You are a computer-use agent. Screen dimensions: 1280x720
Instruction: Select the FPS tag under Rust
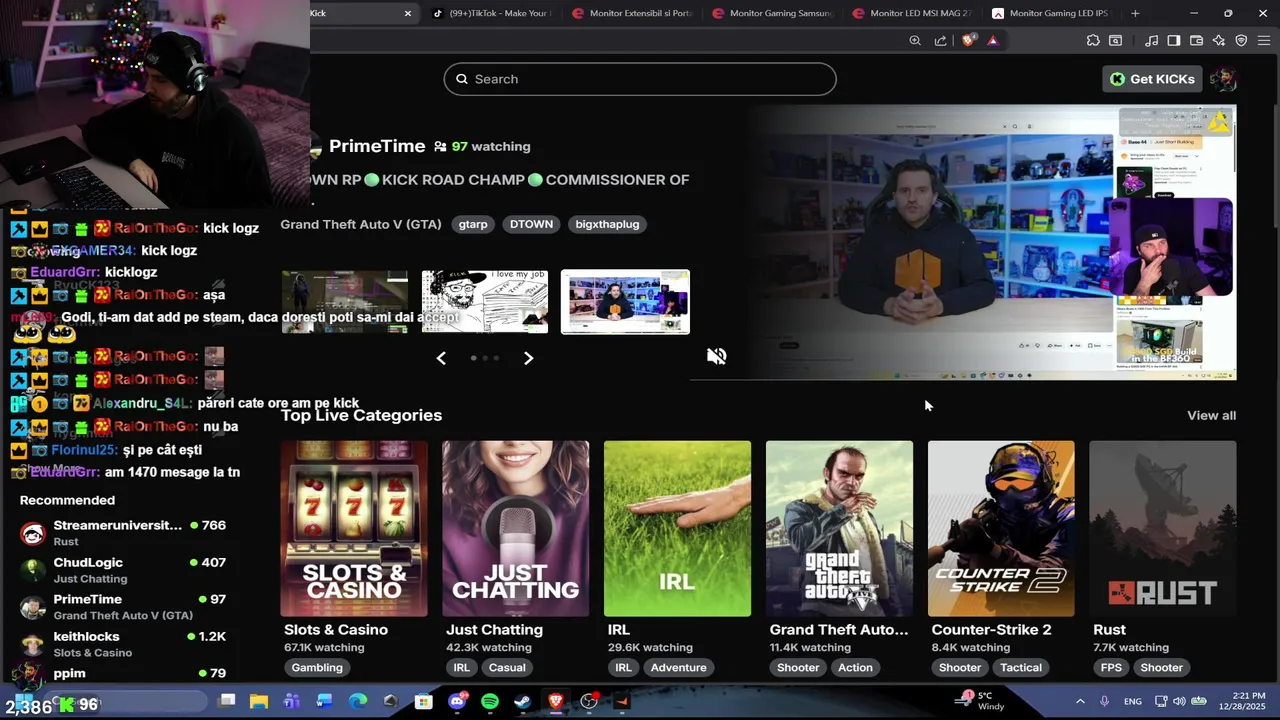pyautogui.click(x=1111, y=667)
